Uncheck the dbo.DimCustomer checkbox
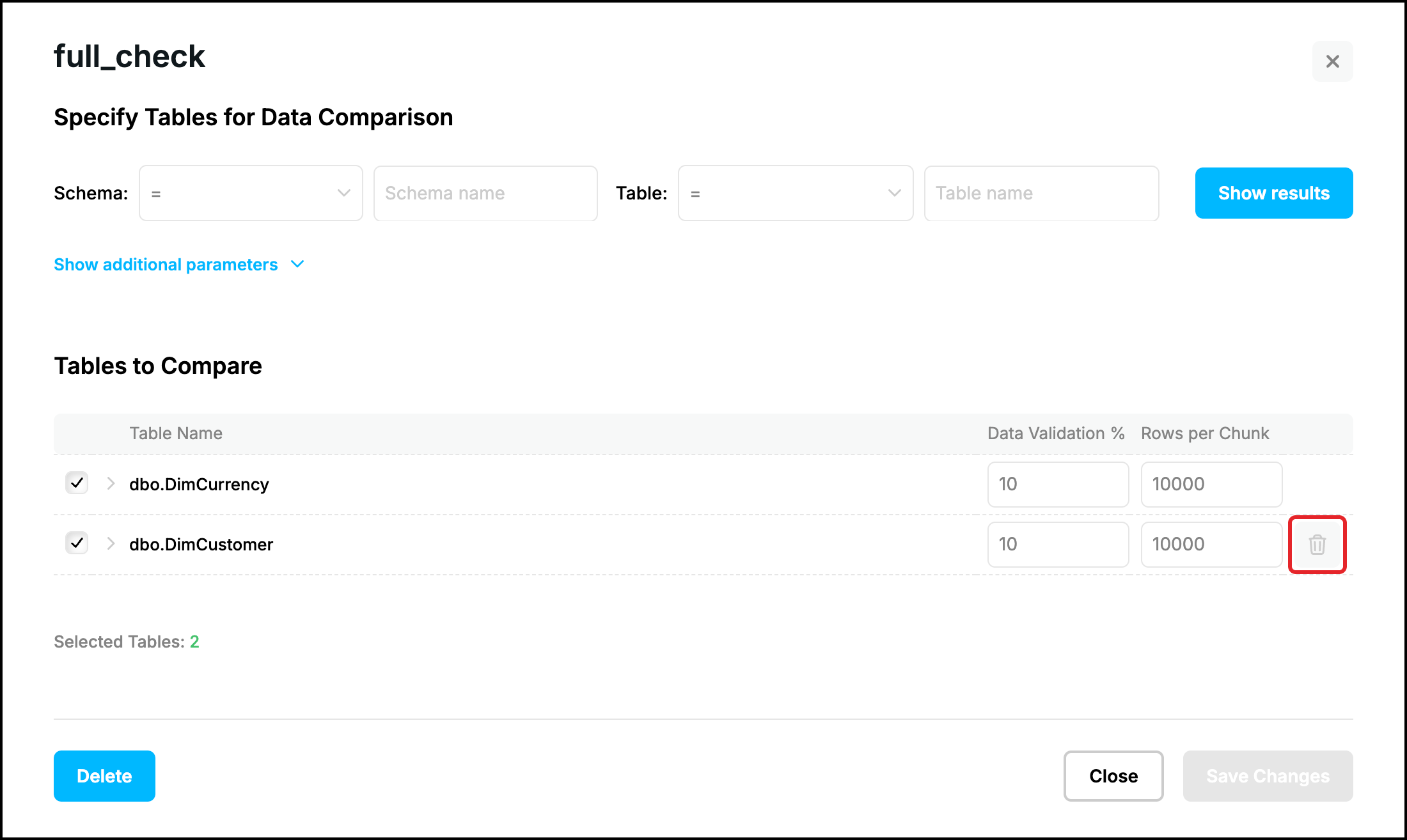 click(77, 543)
